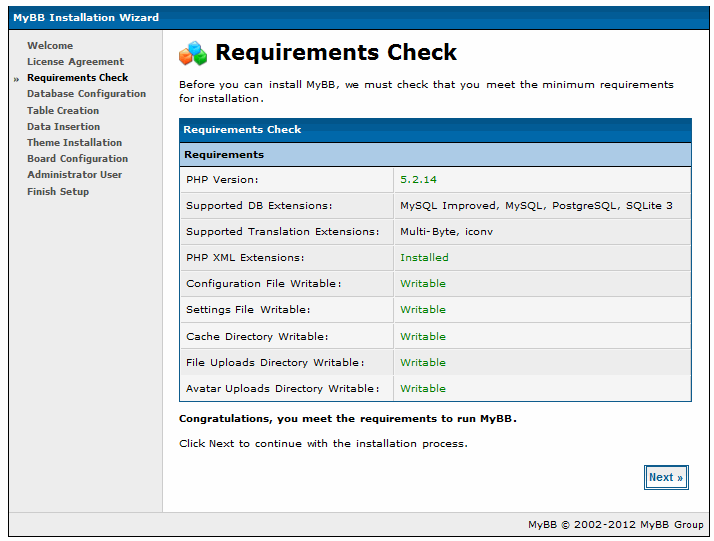Select Board Configuration step in sidebar
The image size is (714, 541).
pyautogui.click(x=77, y=158)
